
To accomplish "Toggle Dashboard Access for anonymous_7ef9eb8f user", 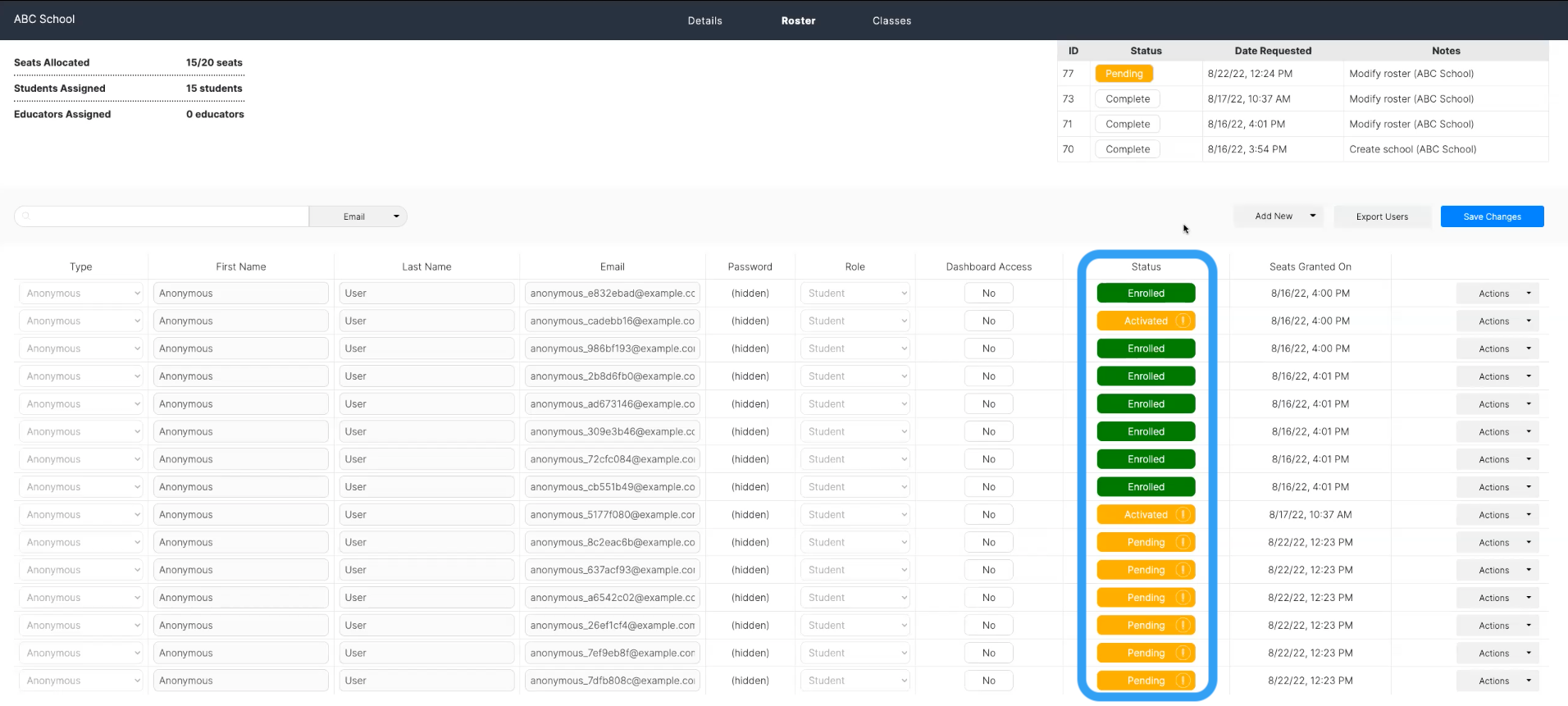I will click(988, 654).
